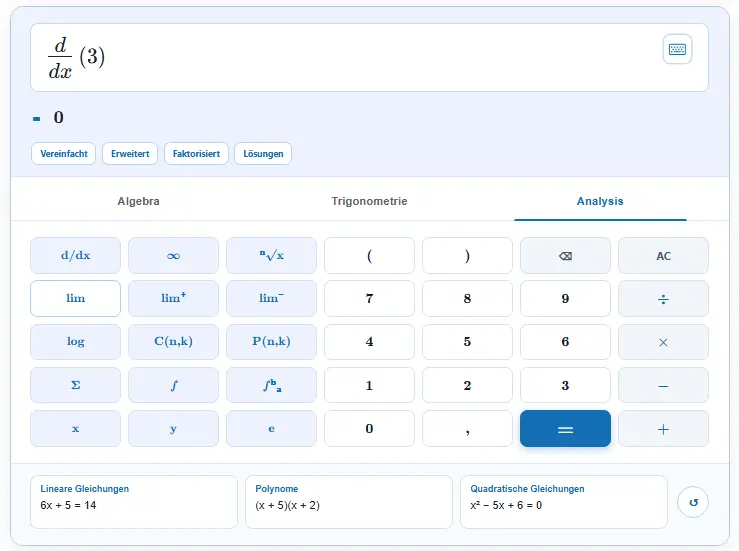
Task: Insert the log function
Action: (x=75, y=342)
